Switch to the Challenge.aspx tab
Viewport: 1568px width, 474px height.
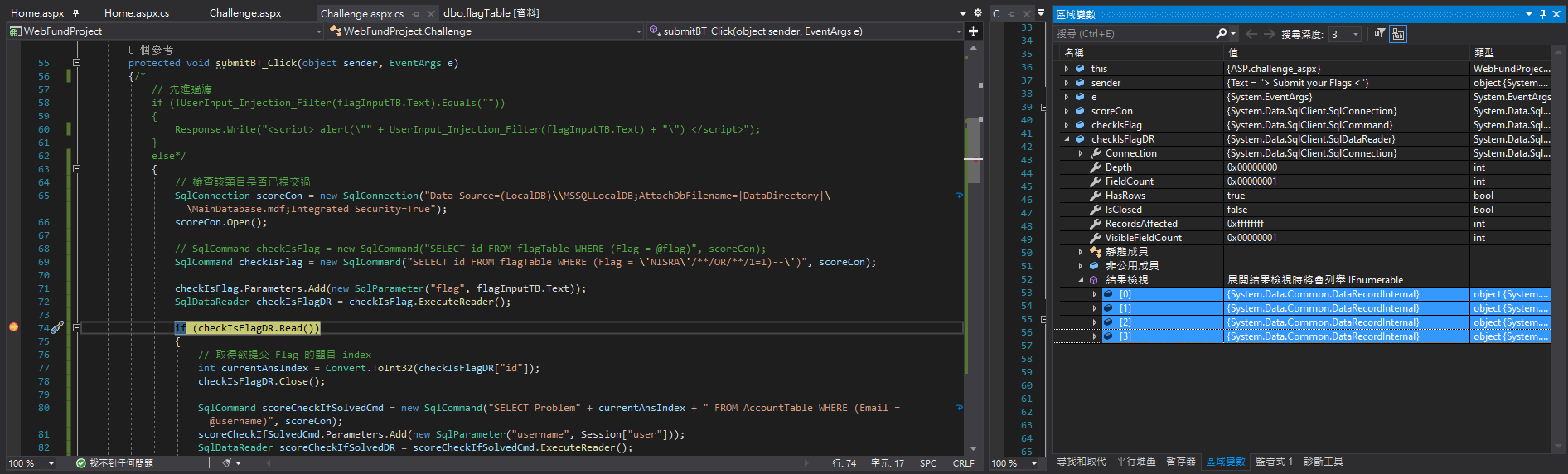[245, 13]
